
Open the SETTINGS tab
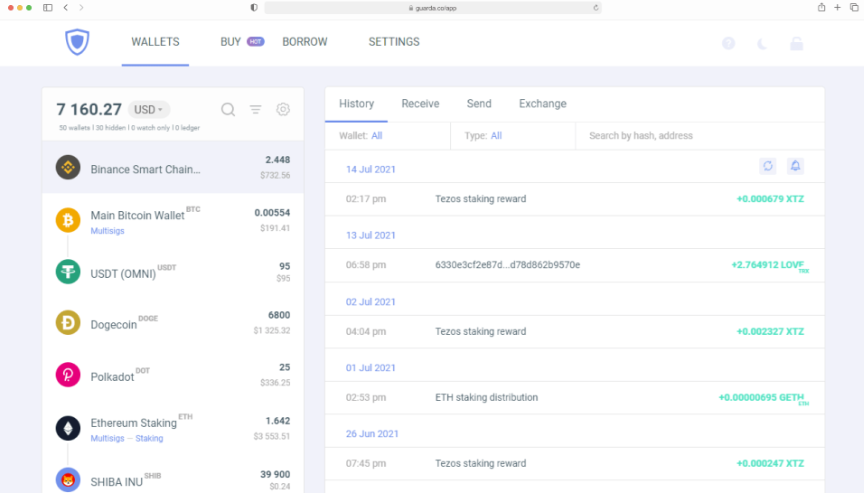point(394,42)
